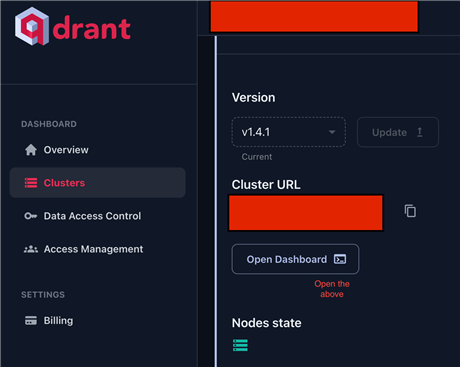The image size is (460, 367).
Task: Click the key icon for Data Access Control
Action: (31, 216)
